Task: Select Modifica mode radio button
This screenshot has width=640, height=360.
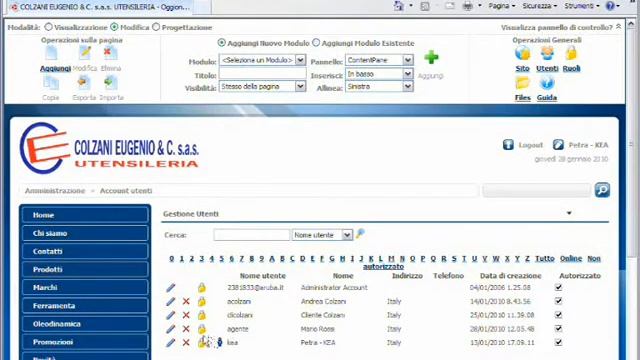Action: tap(114, 27)
